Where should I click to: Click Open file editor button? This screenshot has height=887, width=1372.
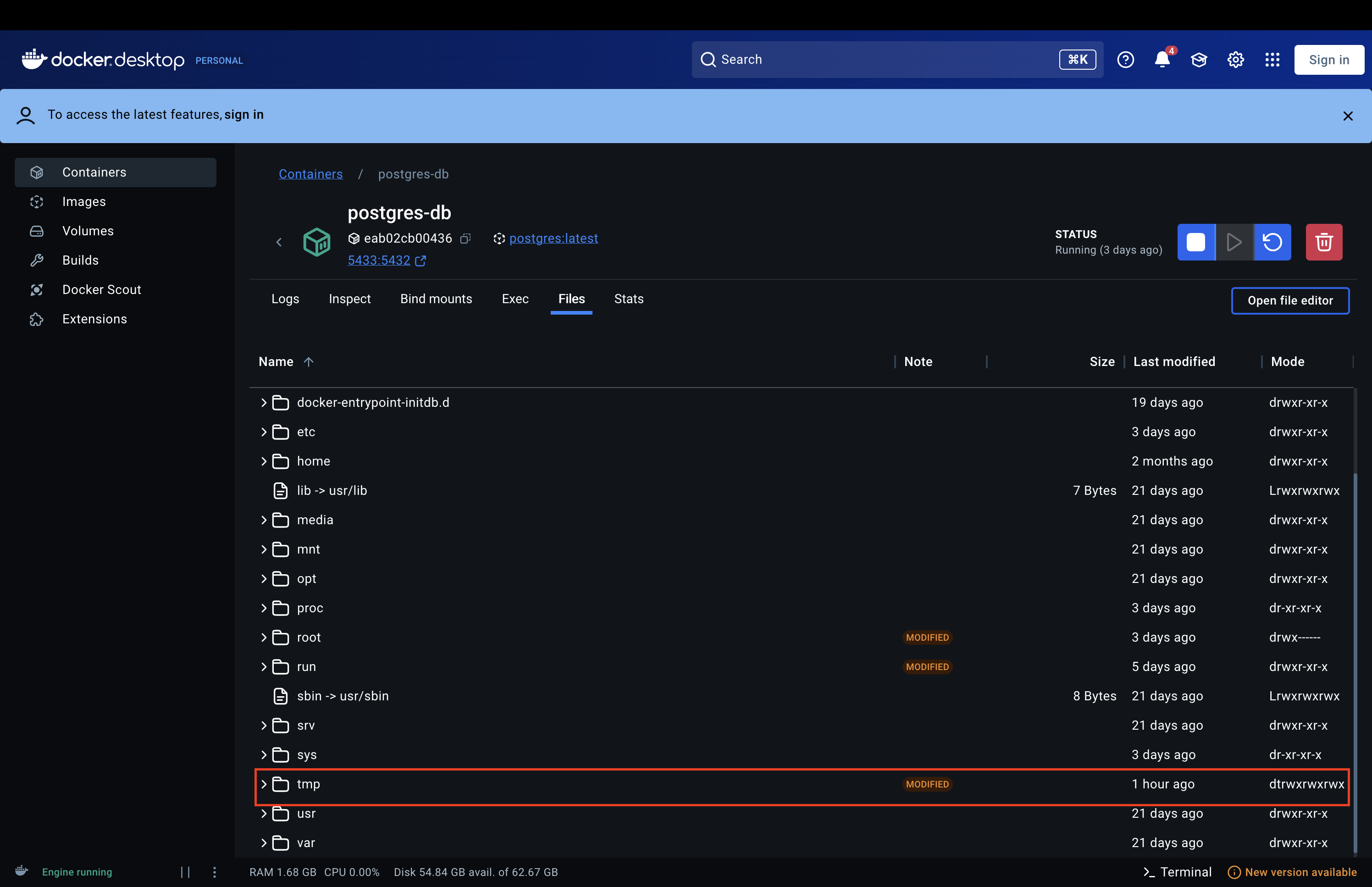1289,301
